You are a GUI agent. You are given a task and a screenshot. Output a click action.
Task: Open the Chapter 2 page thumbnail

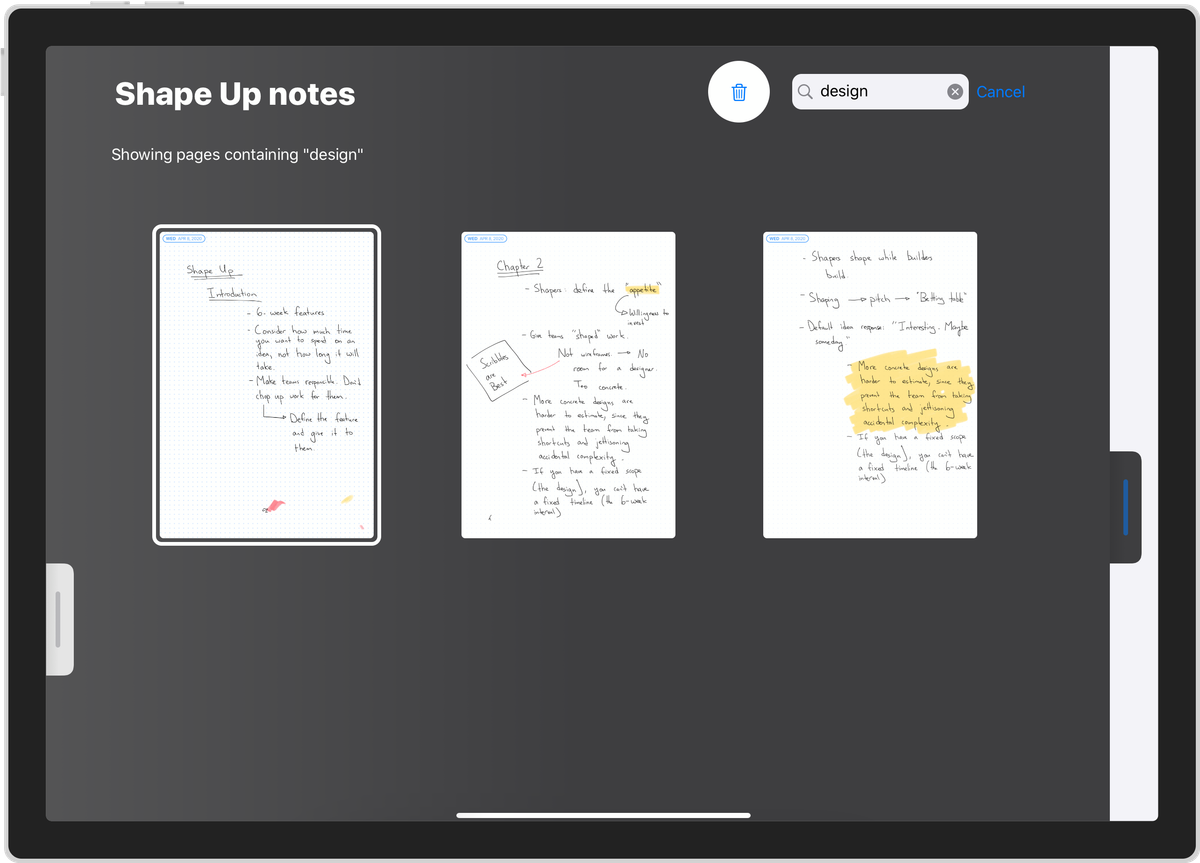(568, 385)
